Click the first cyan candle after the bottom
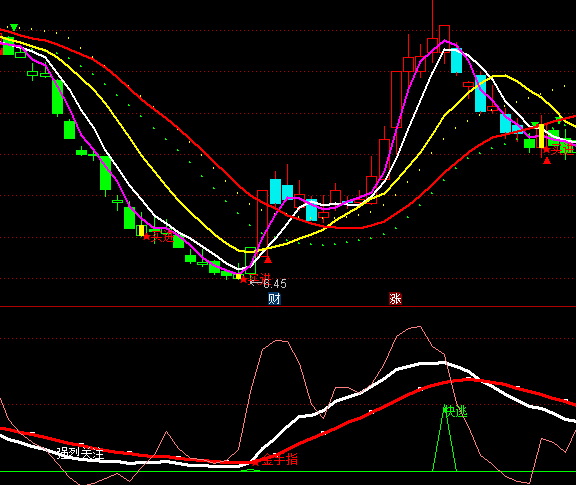Screen dimensions: 576x485 (x=276, y=191)
